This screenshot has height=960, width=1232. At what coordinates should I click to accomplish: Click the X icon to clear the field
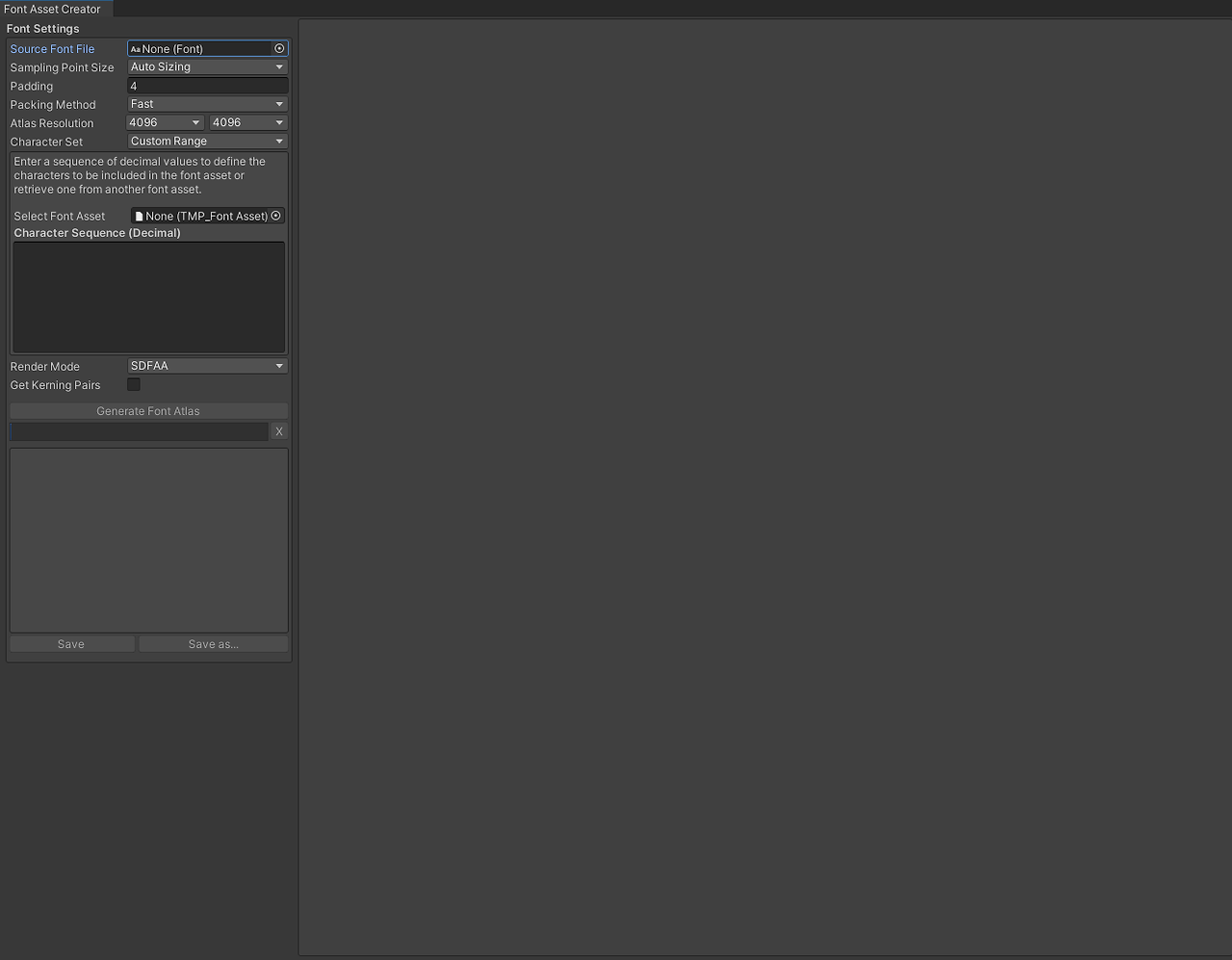coord(278,430)
